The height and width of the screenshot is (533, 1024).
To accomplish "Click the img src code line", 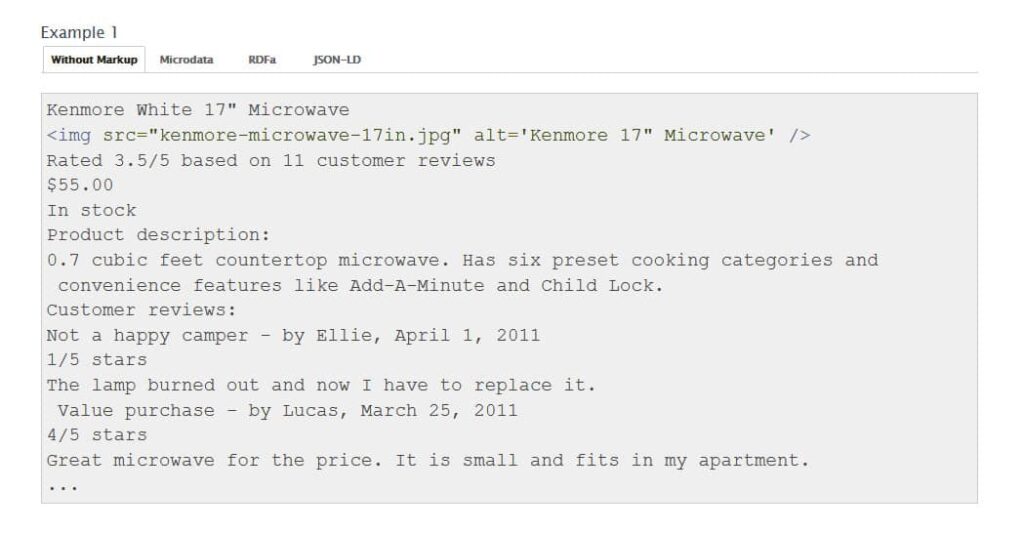I will pyautogui.click(x=428, y=135).
